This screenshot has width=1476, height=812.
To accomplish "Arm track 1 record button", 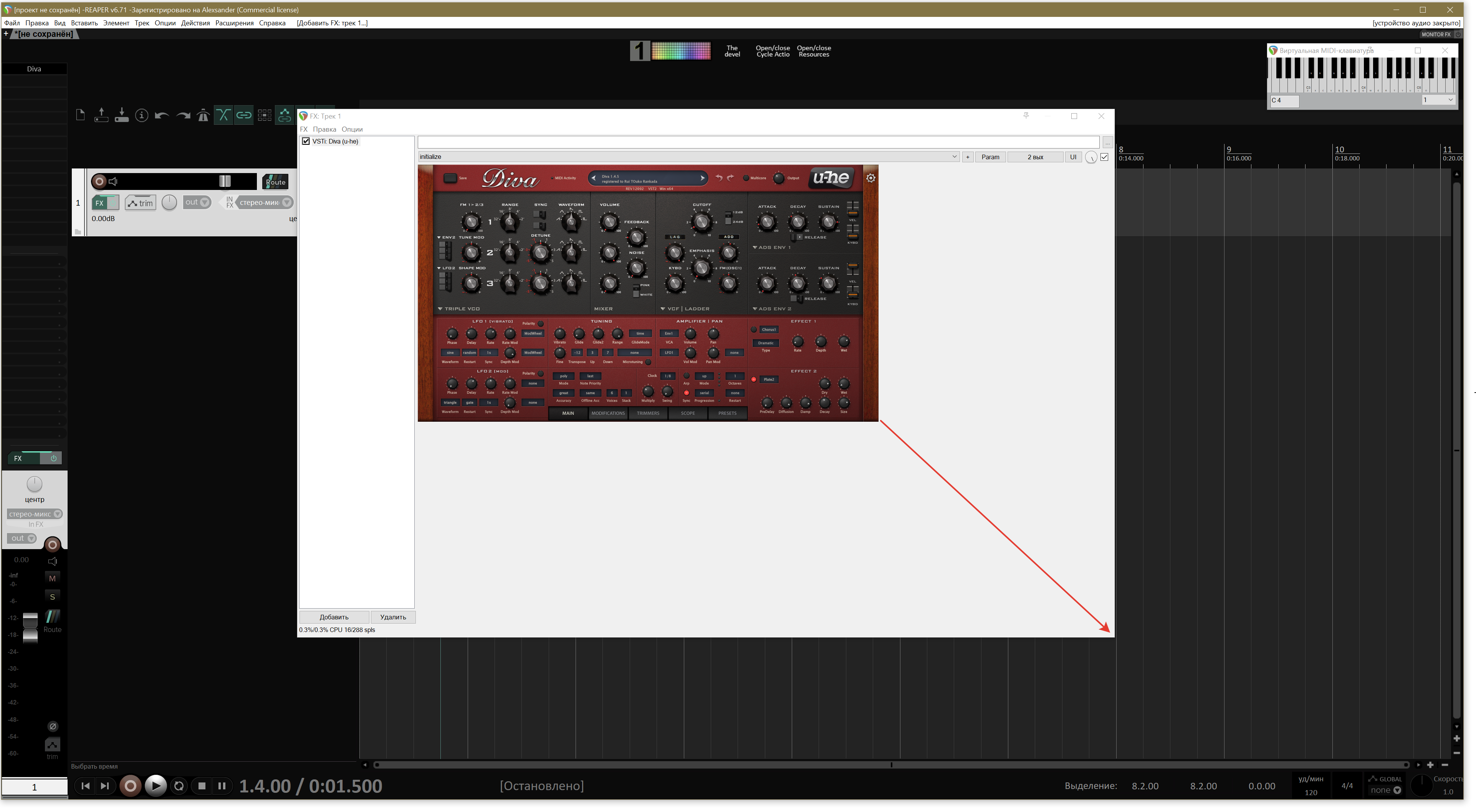I will click(x=99, y=182).
